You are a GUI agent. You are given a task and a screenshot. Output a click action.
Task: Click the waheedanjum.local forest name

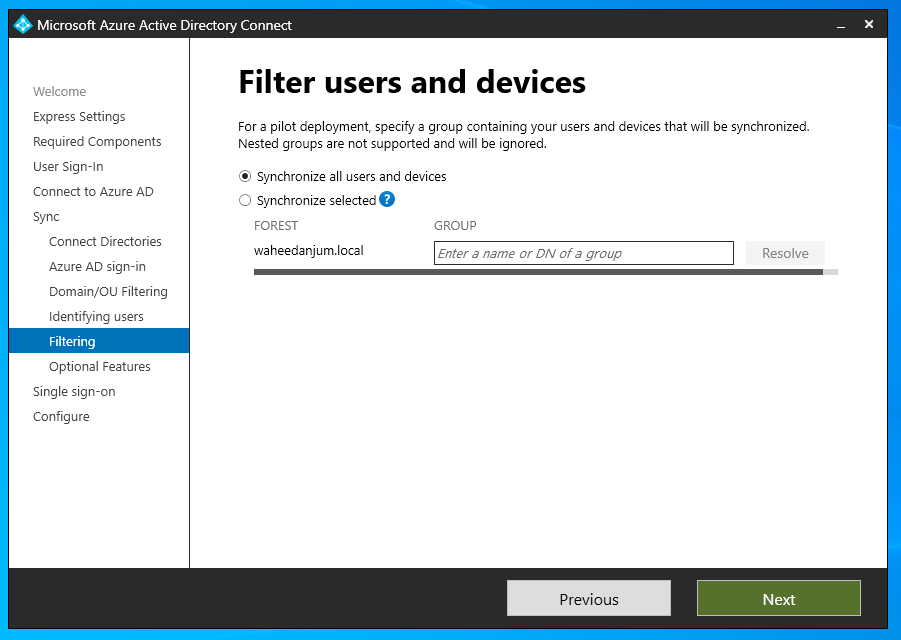(309, 250)
